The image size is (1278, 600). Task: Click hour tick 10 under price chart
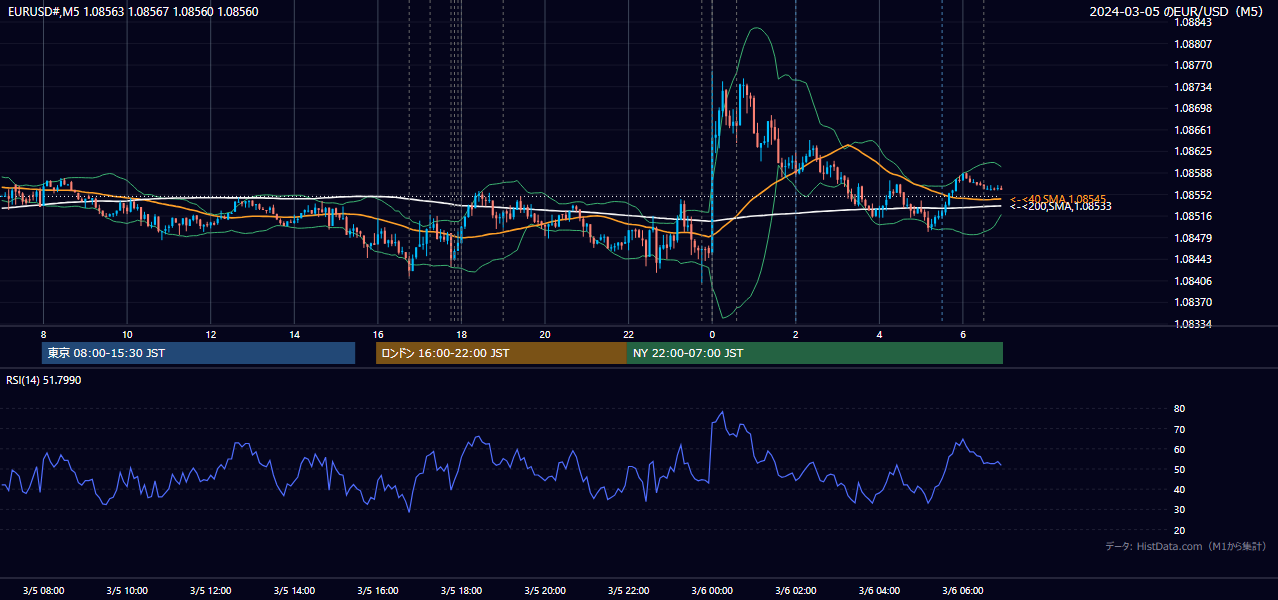127,334
